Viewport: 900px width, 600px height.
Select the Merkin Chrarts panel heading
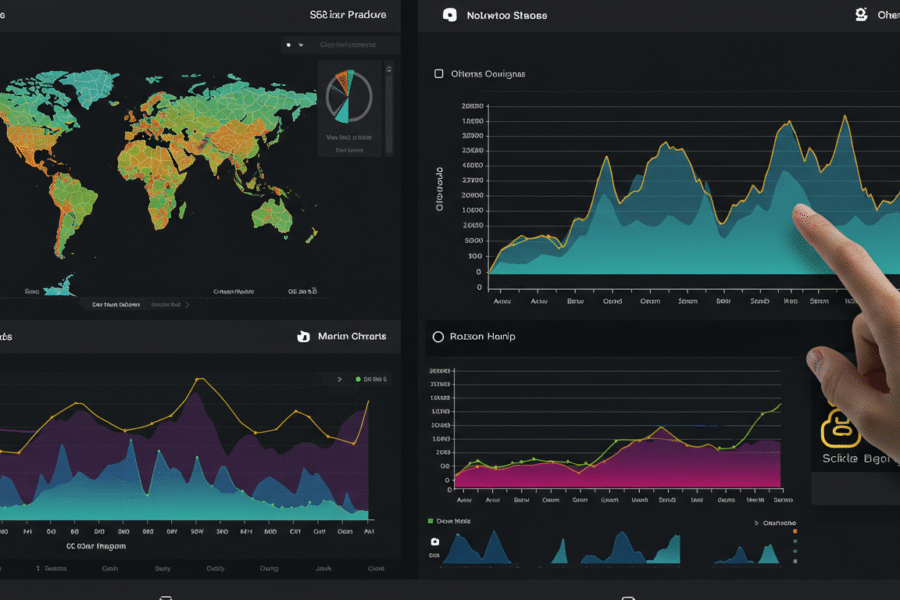click(351, 337)
